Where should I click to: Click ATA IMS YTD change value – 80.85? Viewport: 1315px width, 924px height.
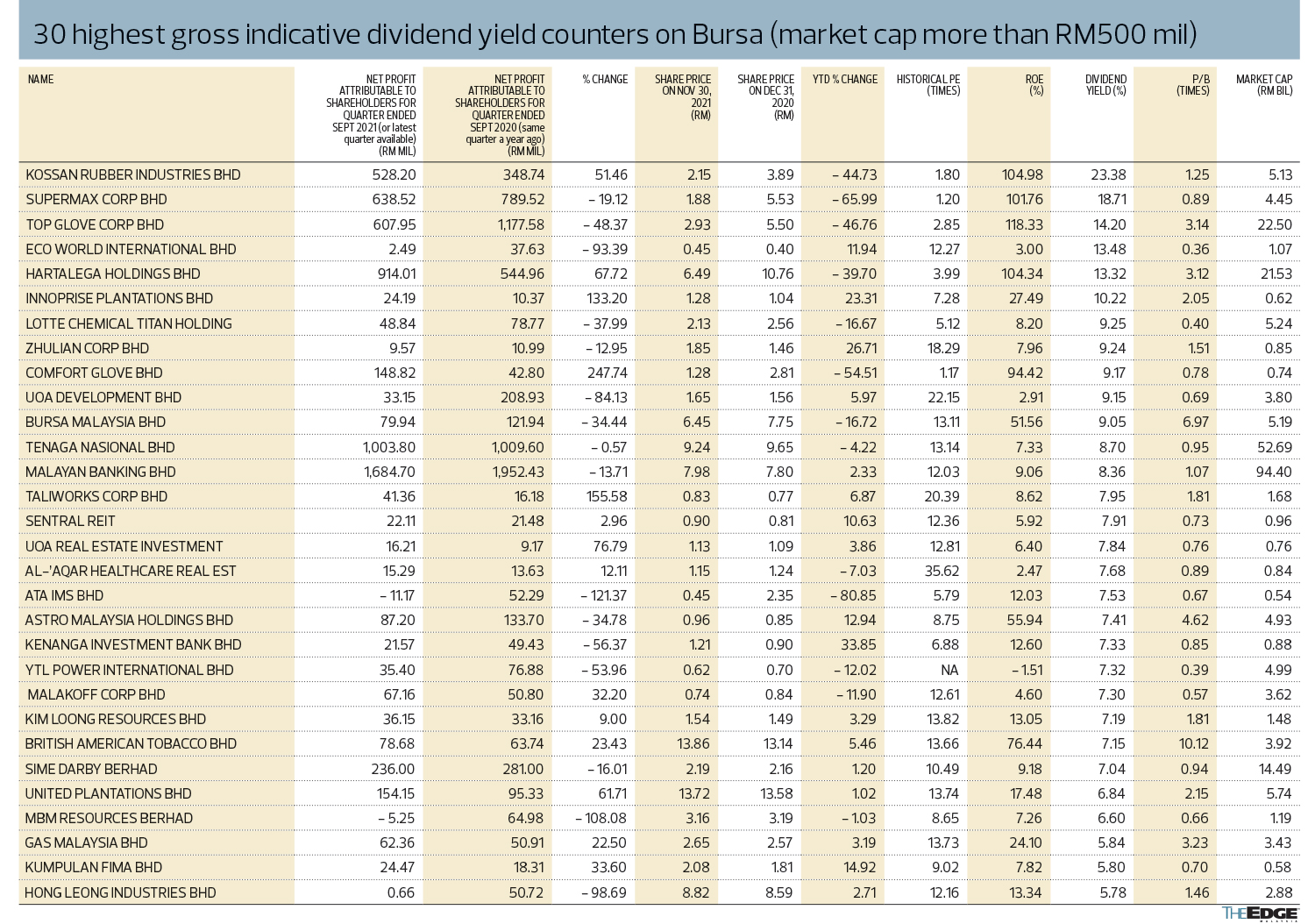pos(854,595)
